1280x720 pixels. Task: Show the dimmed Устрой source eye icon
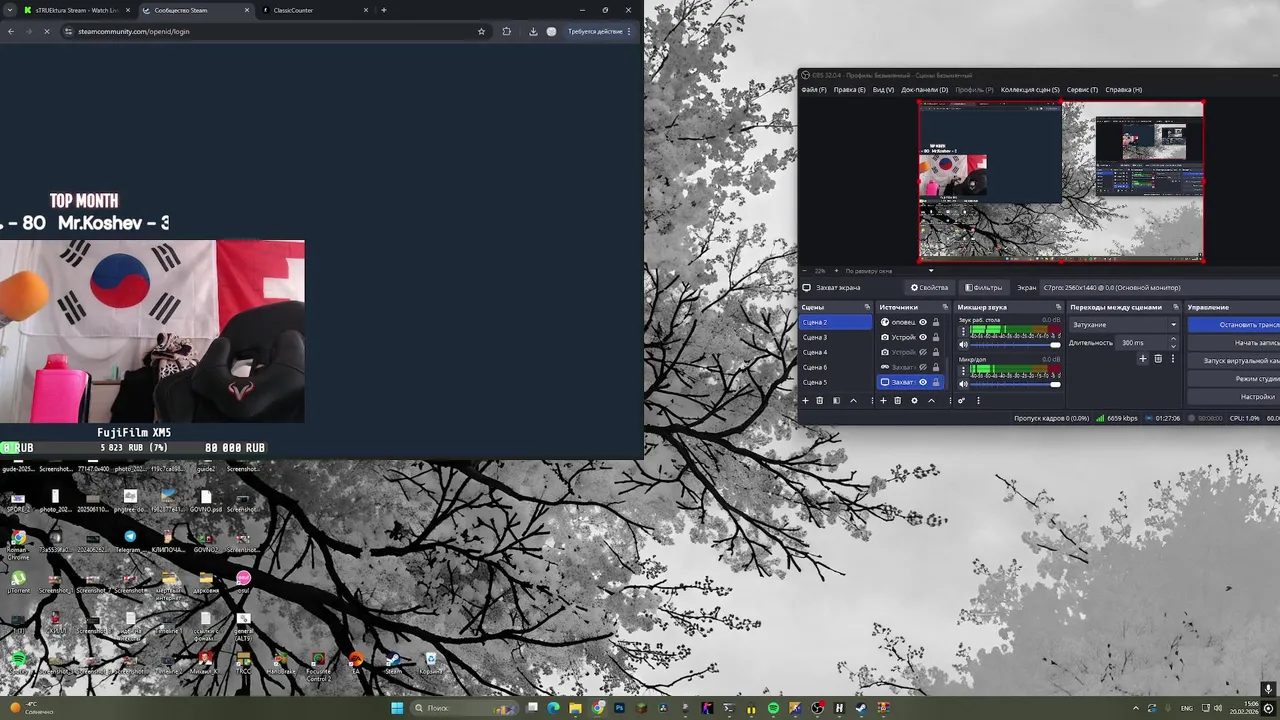[x=923, y=352]
